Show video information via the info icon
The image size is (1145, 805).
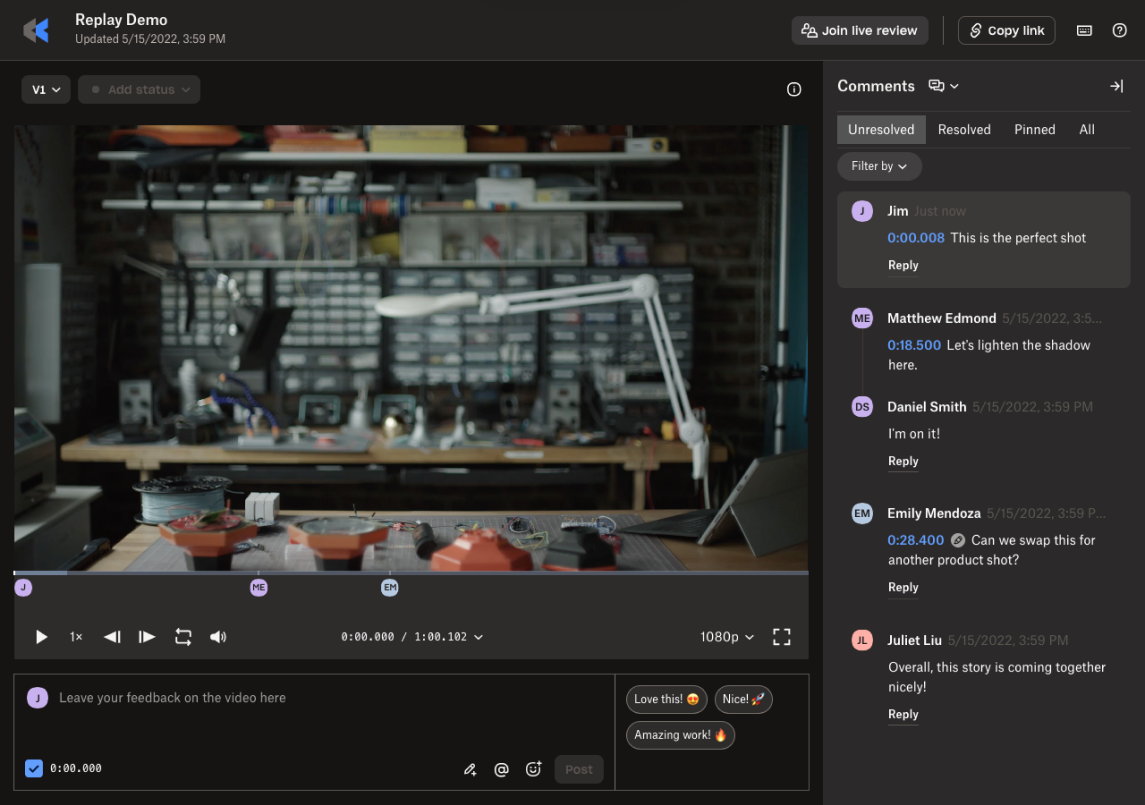click(x=794, y=89)
